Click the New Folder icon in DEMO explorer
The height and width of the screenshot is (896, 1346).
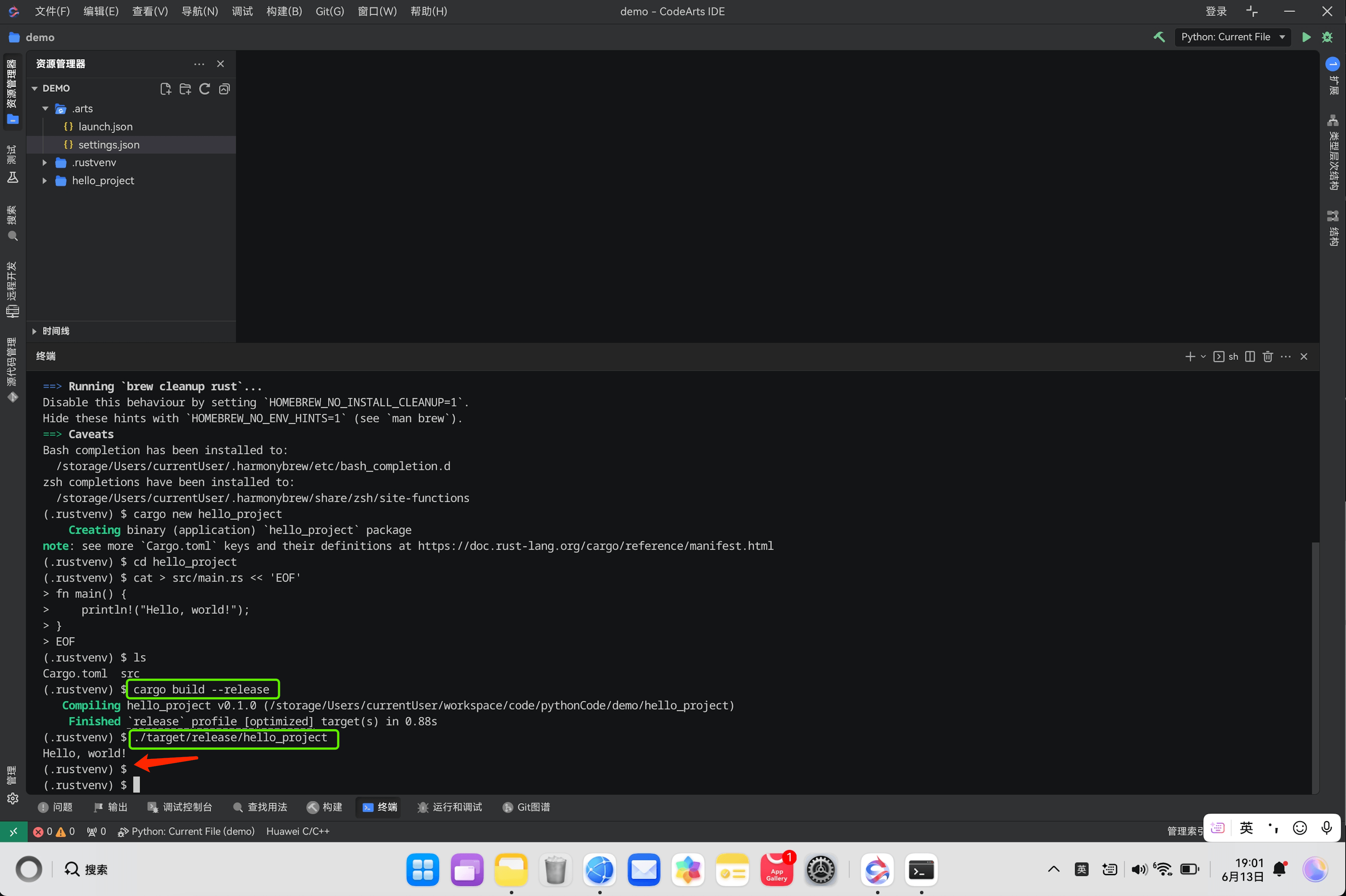[x=185, y=88]
